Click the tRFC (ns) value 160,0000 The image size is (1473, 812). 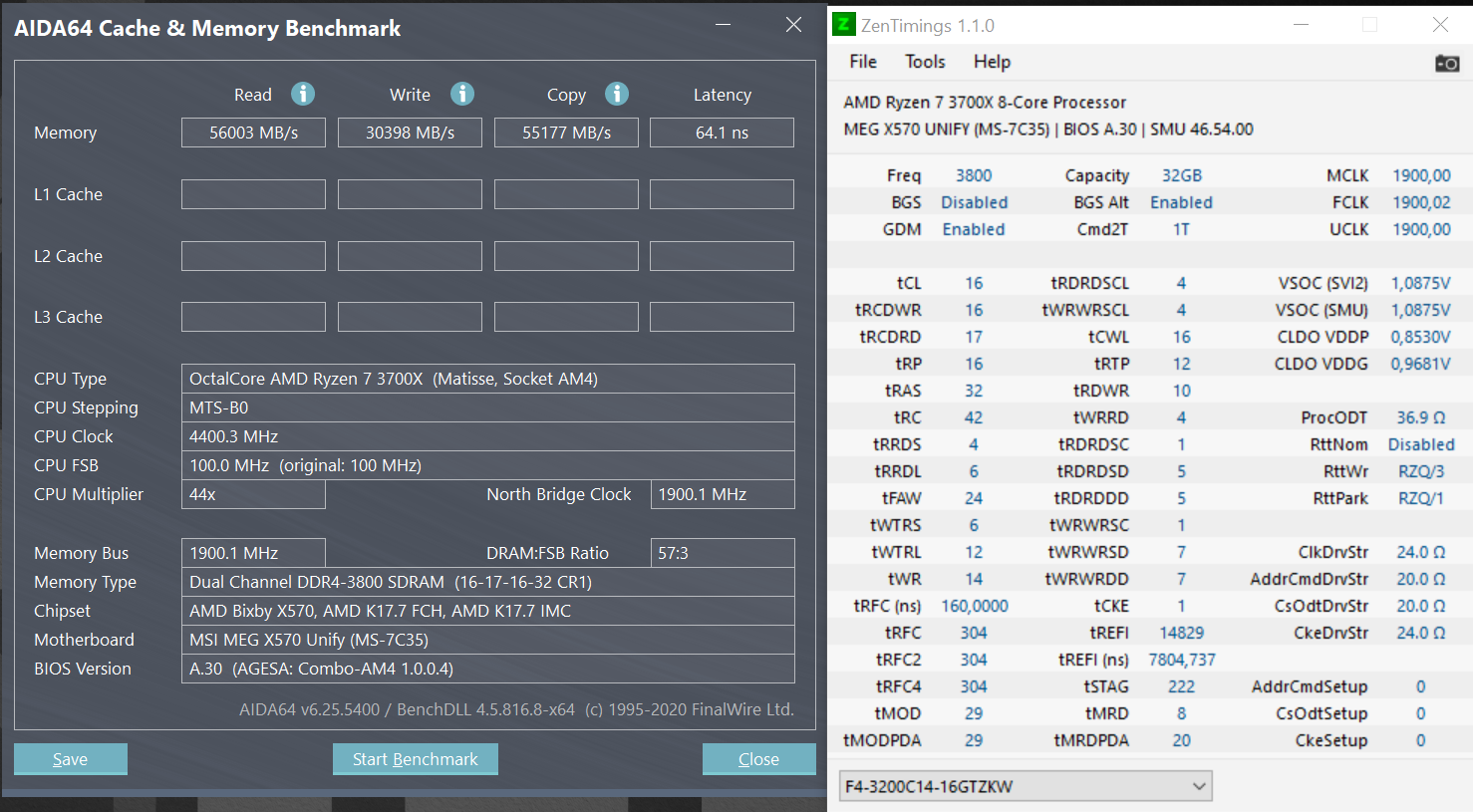975,606
